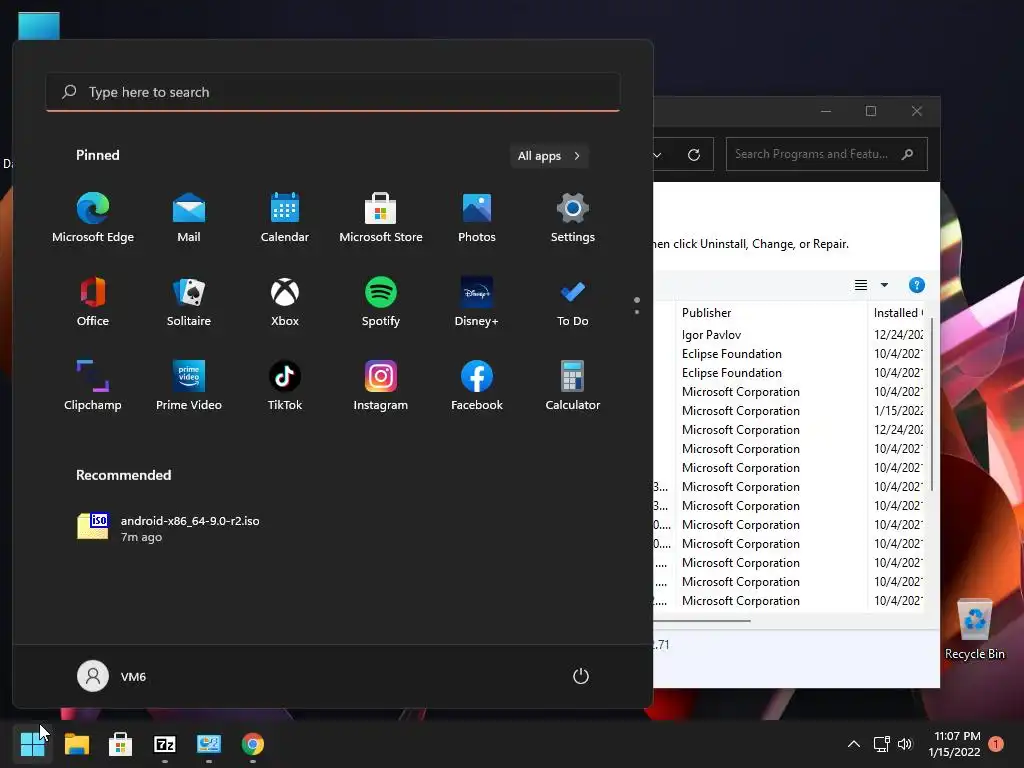This screenshot has width=1024, height=768.
Task: Click horizontal scrollbar in Programs list
Action: tap(701, 621)
